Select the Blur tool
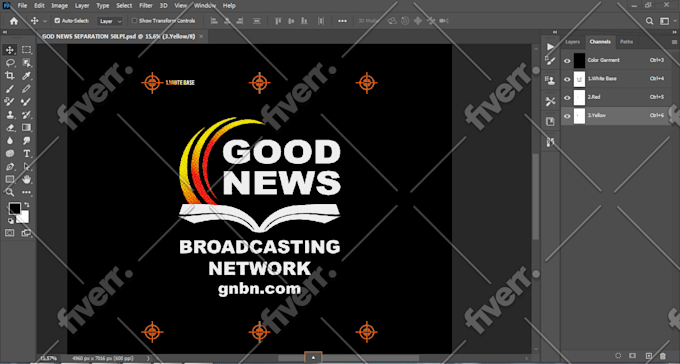The image size is (680, 364). click(10, 141)
